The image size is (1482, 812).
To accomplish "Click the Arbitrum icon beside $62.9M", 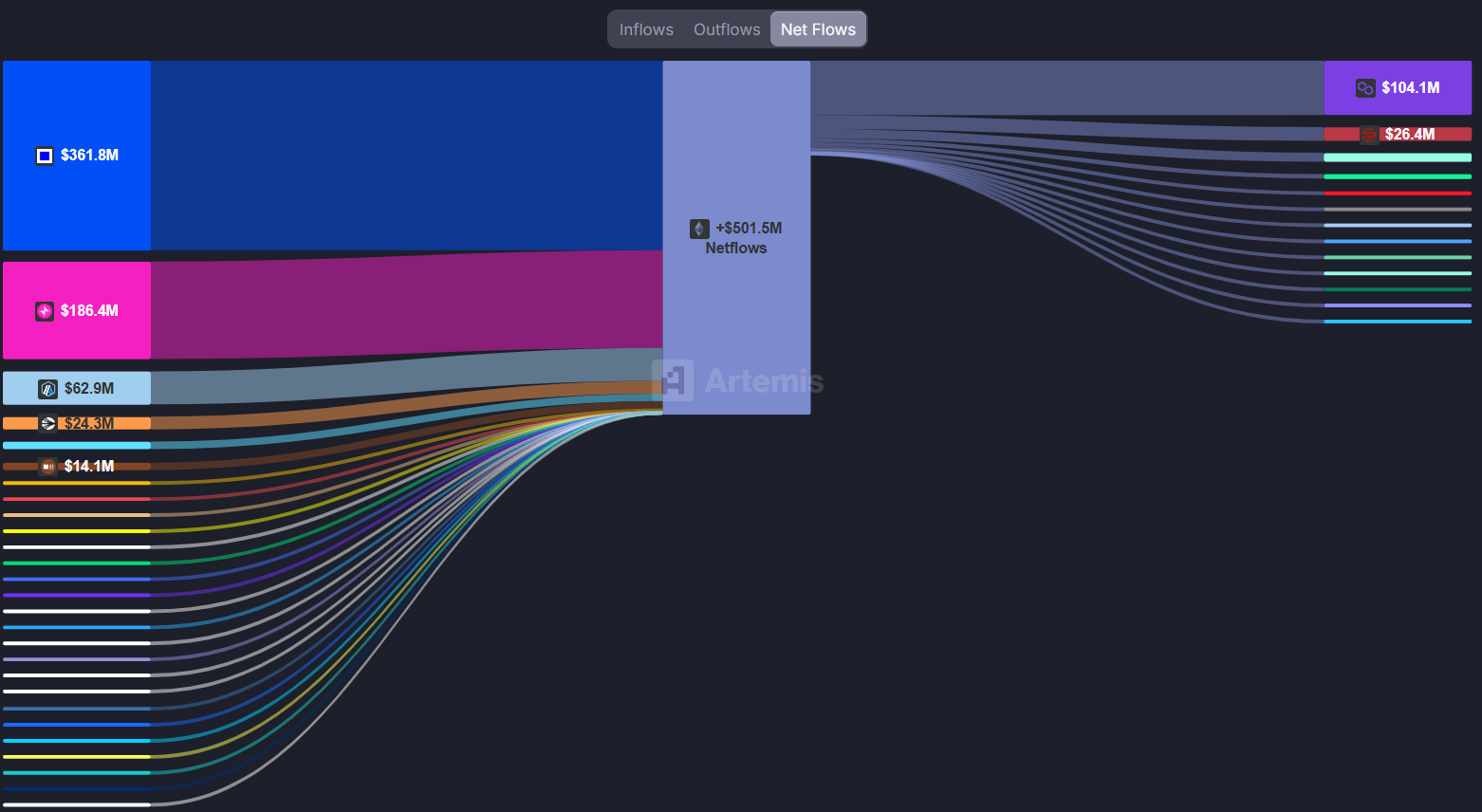I will 47,389.
